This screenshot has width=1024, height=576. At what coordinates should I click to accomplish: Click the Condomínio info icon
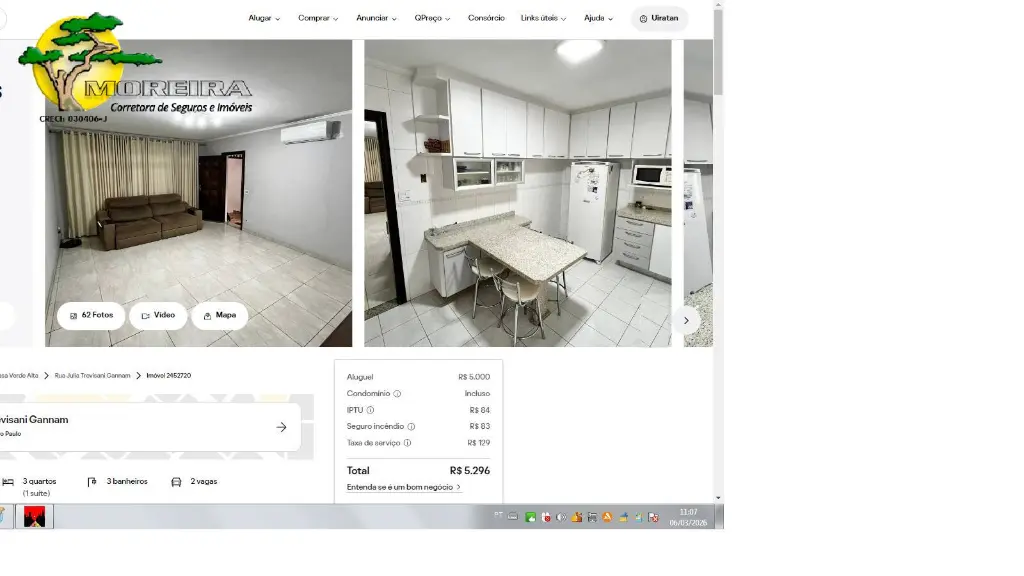click(397, 394)
